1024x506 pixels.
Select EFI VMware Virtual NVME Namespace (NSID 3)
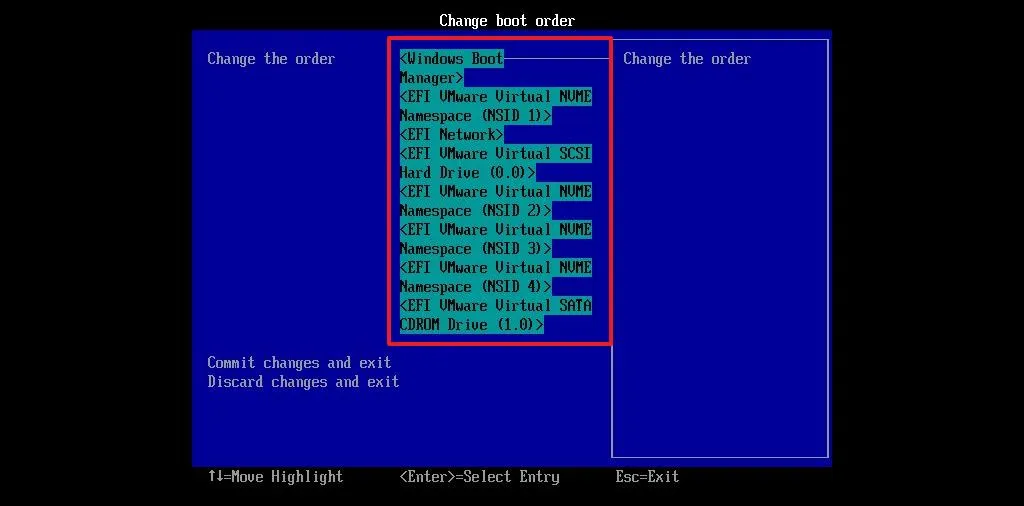coord(496,239)
